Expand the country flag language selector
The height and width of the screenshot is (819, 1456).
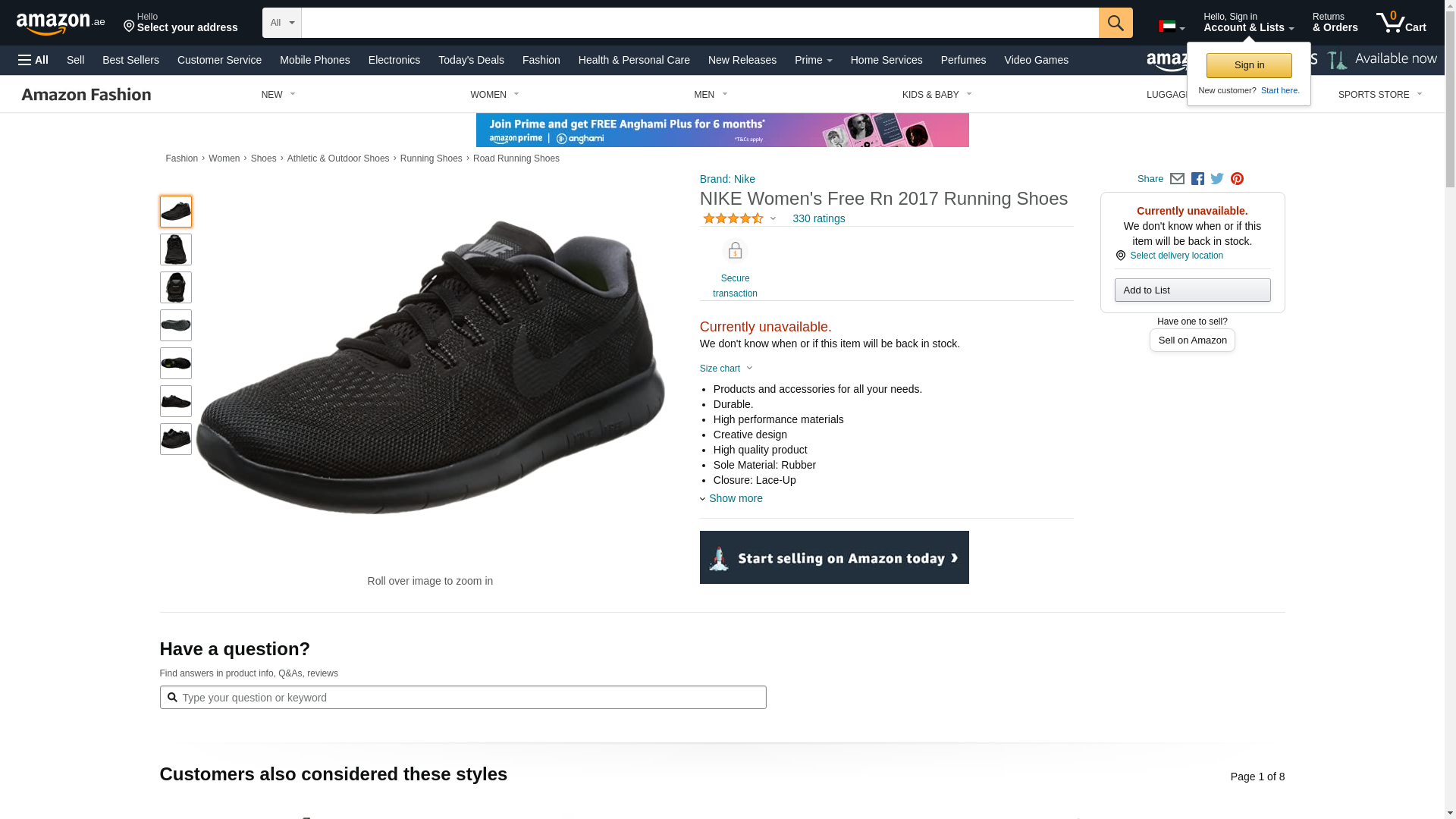pos(1171,27)
